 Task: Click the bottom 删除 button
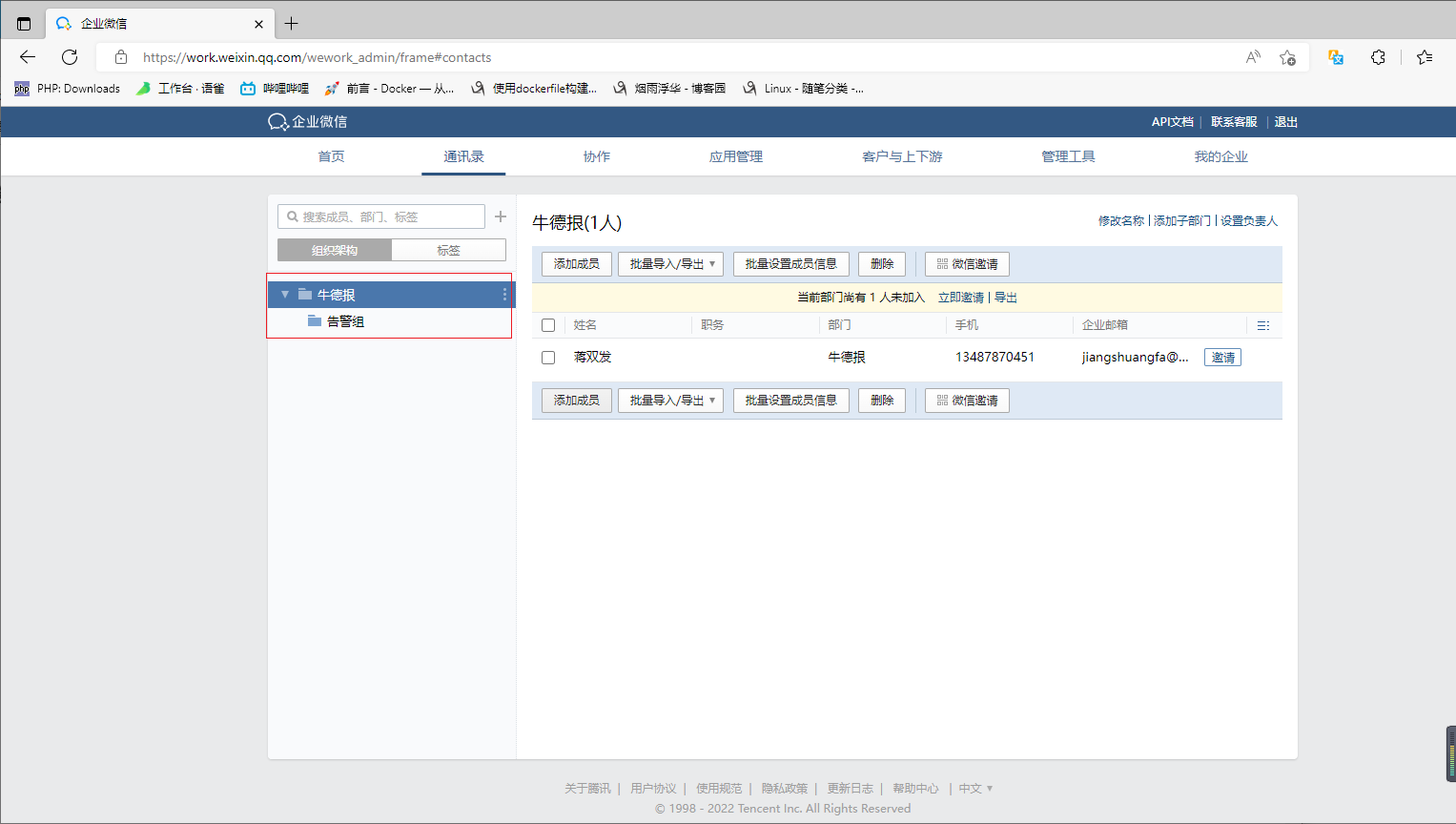882,401
